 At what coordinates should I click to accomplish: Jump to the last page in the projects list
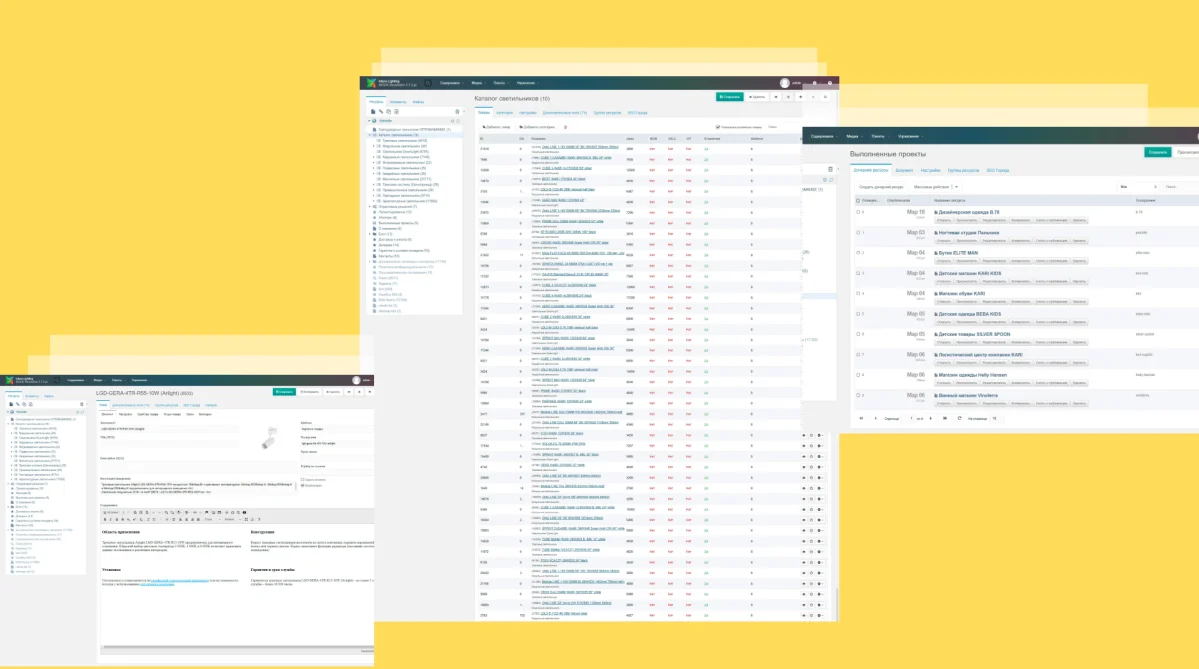[945, 418]
